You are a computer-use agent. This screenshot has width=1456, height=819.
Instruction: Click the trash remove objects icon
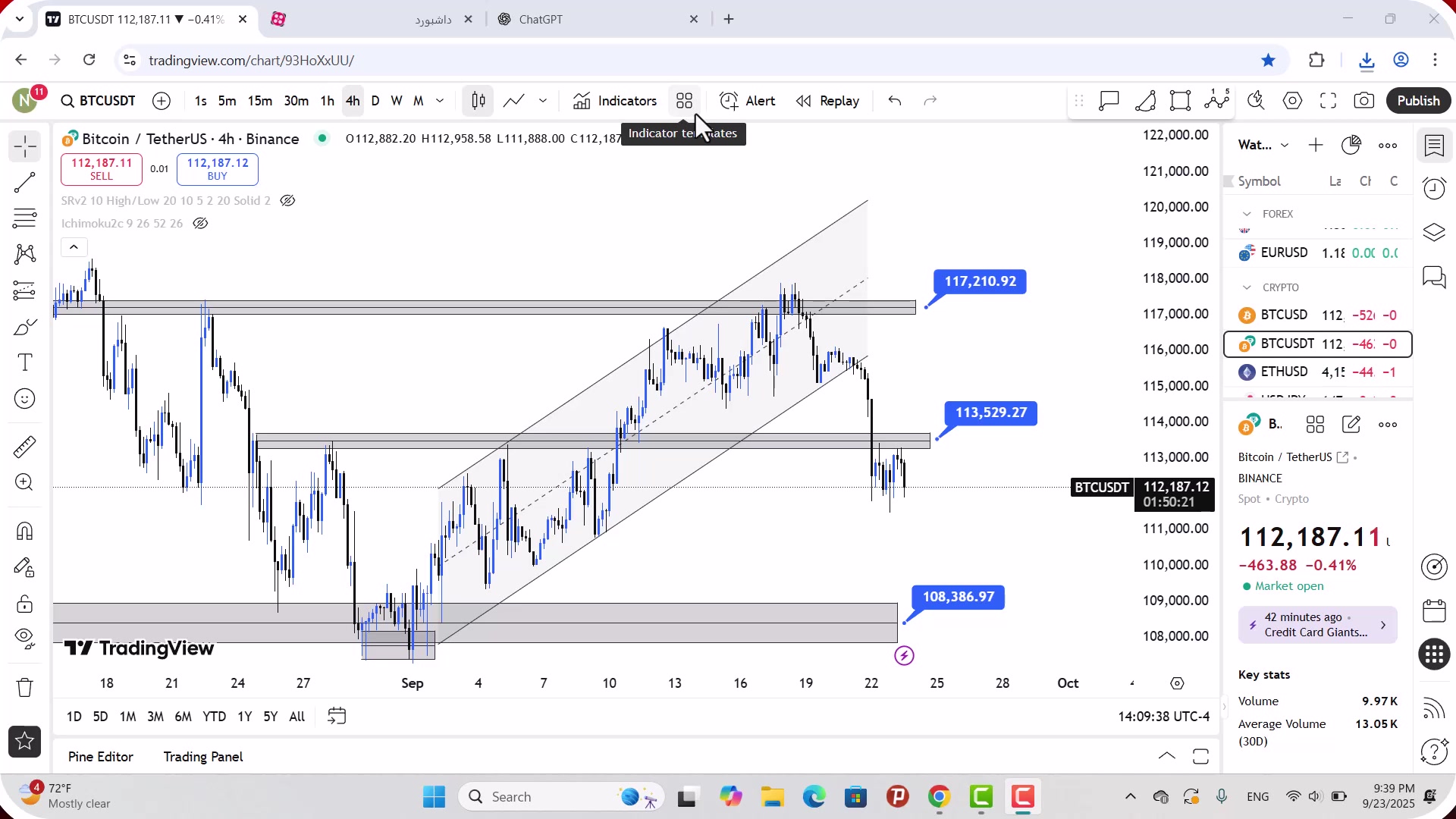(x=24, y=687)
